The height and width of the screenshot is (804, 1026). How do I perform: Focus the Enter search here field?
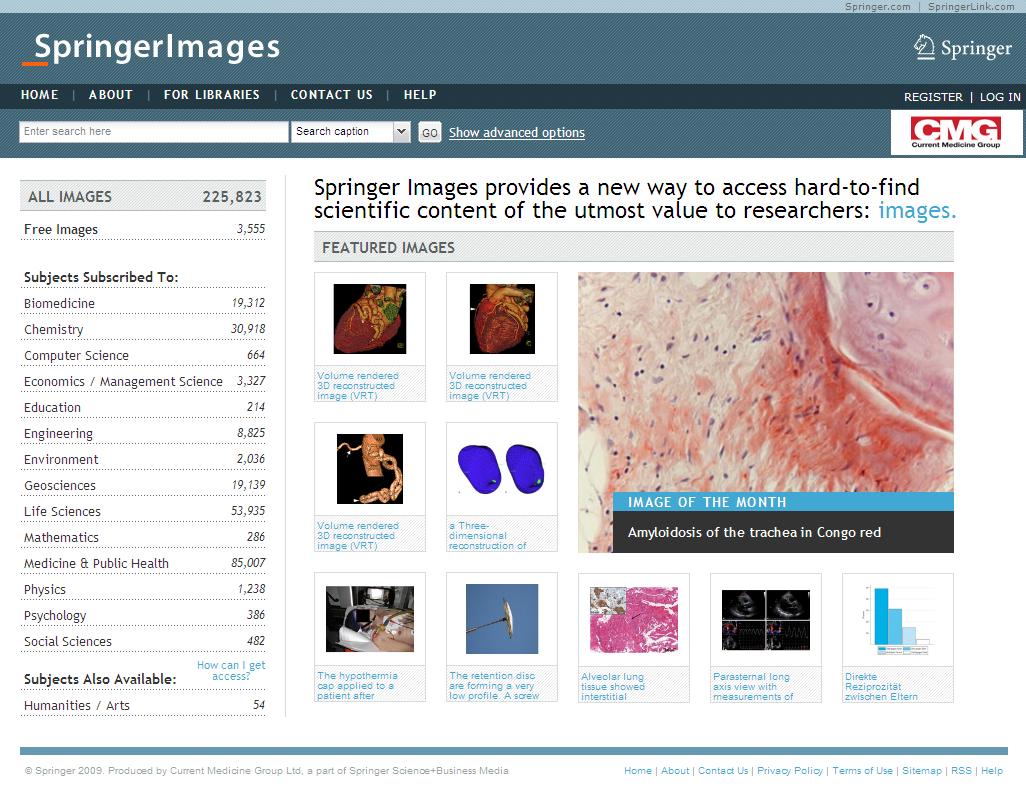coord(154,131)
